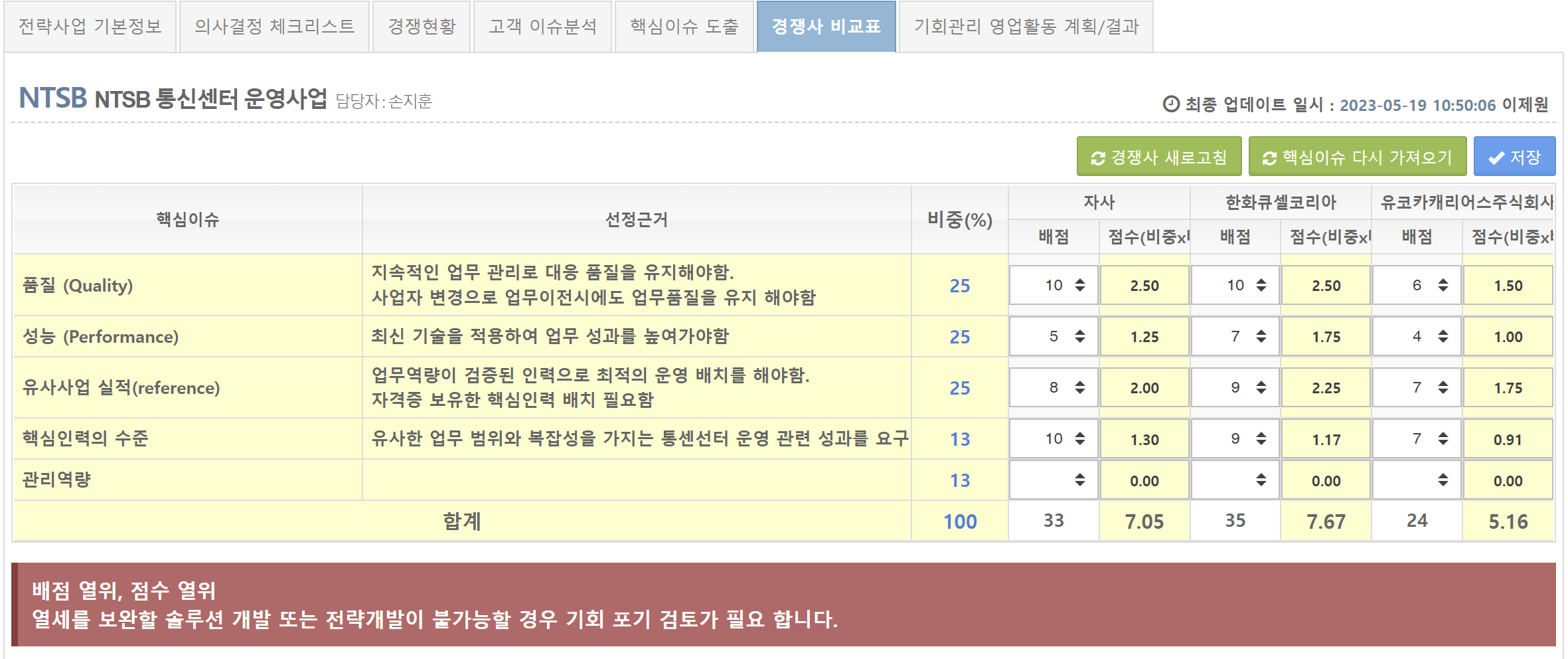Viewport: 1568px width, 659px height.
Task: Click the 배점 열위, 점수 열위 warning banner
Action: tap(783, 605)
